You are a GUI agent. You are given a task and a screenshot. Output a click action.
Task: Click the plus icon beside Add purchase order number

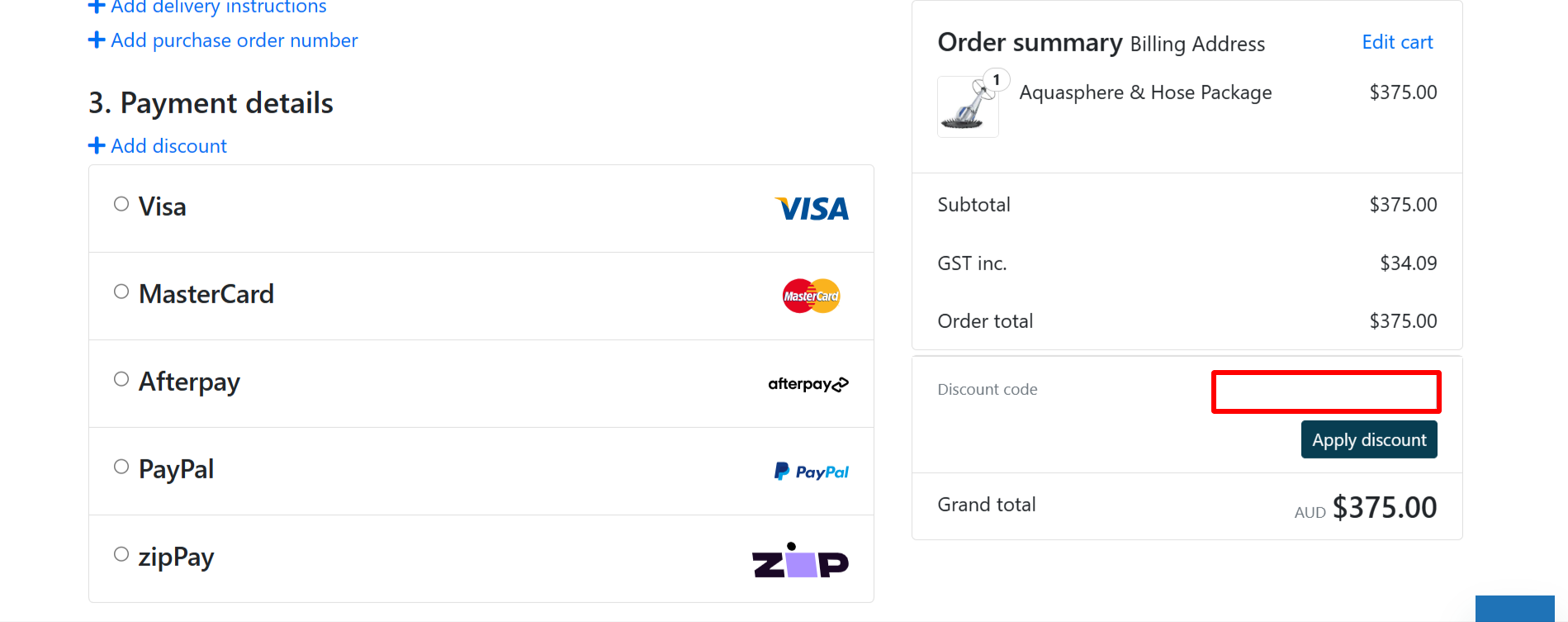click(97, 40)
